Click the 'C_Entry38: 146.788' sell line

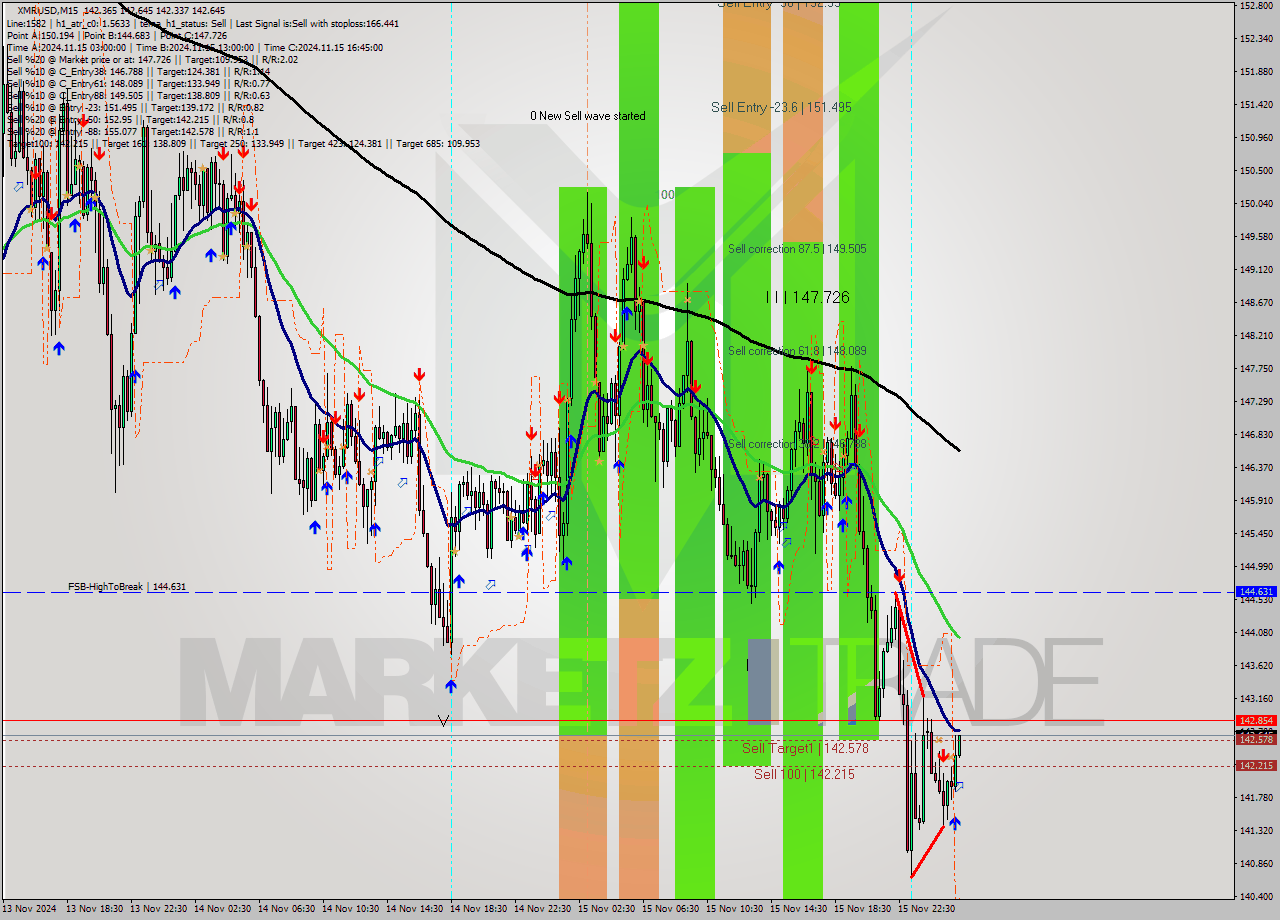click(138, 71)
